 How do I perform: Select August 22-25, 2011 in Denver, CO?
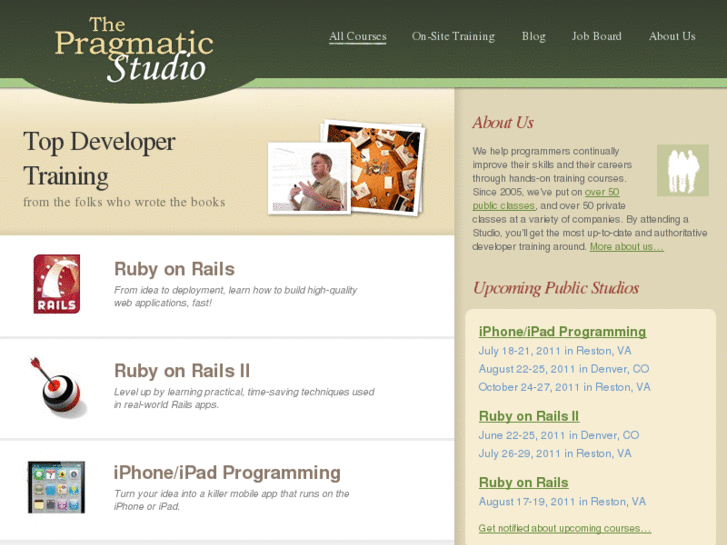564,369
